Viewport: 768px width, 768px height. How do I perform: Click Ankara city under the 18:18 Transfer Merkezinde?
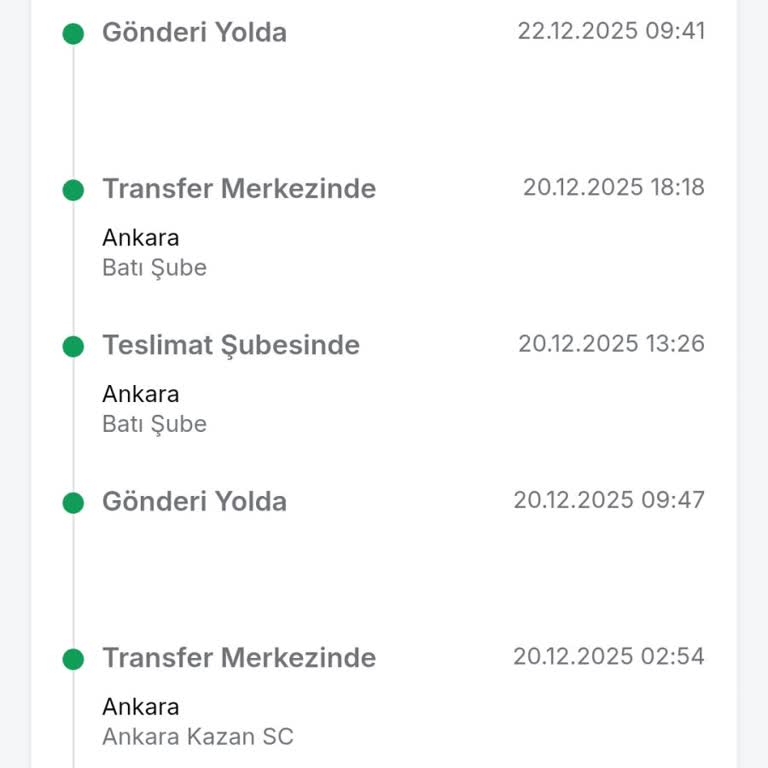pos(141,238)
